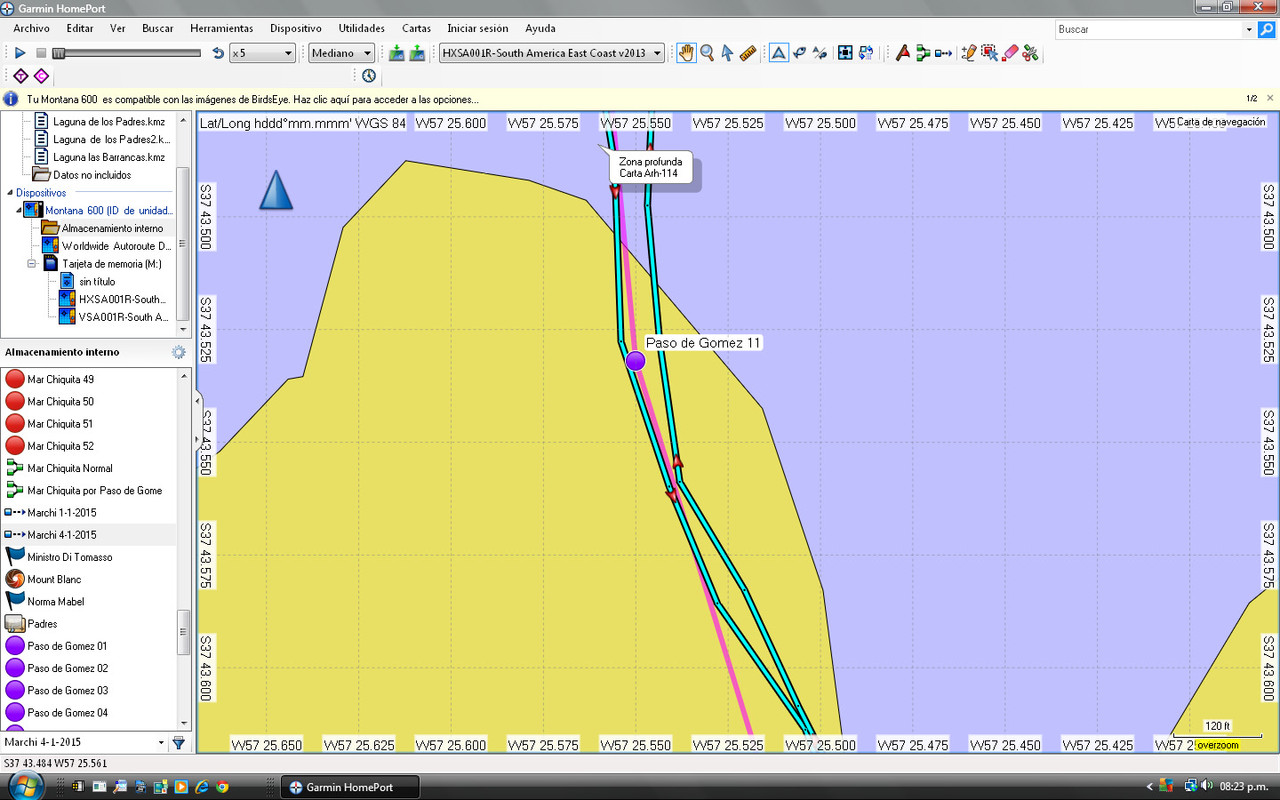Image resolution: width=1280 pixels, height=800 pixels.
Task: Click the send to device icon
Action: click(x=397, y=53)
